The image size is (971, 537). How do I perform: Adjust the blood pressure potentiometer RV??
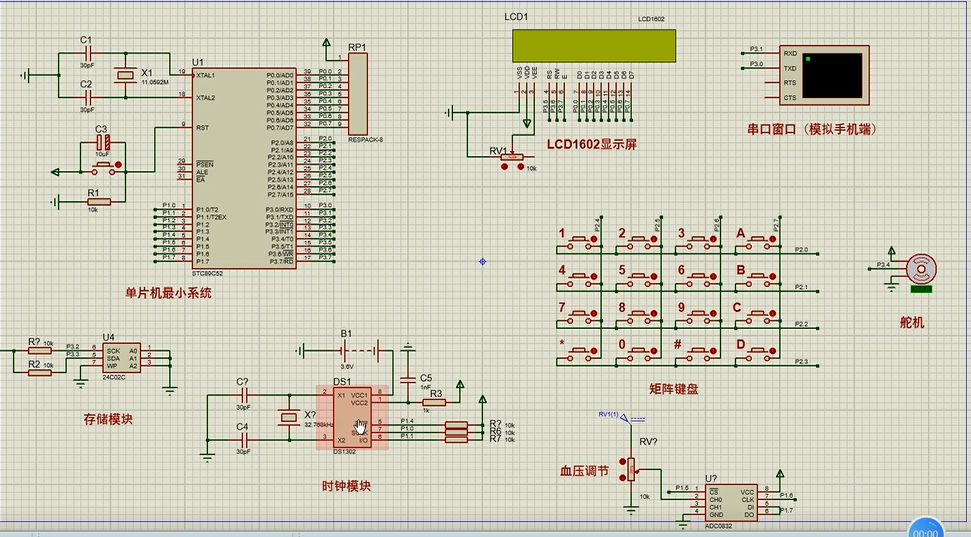[629, 466]
